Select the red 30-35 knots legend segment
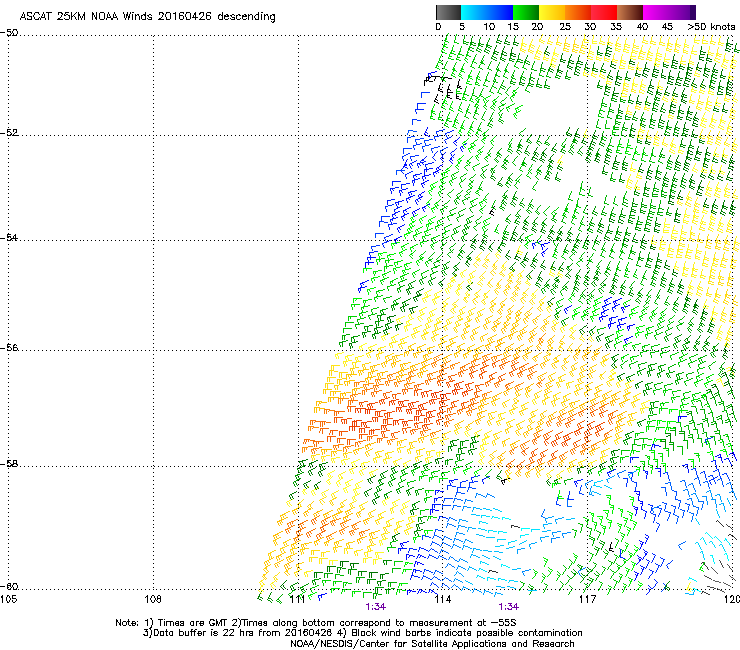Viewport: 740px width, 650px height. 604,12
